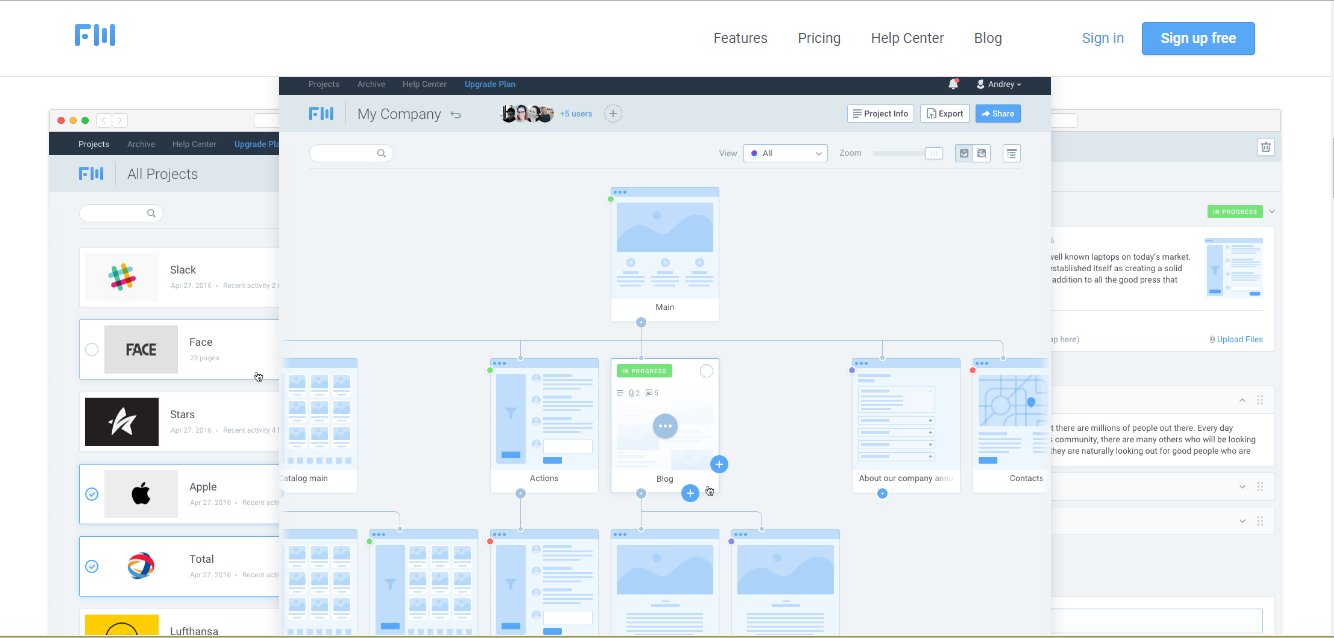Screen dimensions: 1334x638
Task: Click the blue plus icon on the Blog page
Action: point(719,464)
